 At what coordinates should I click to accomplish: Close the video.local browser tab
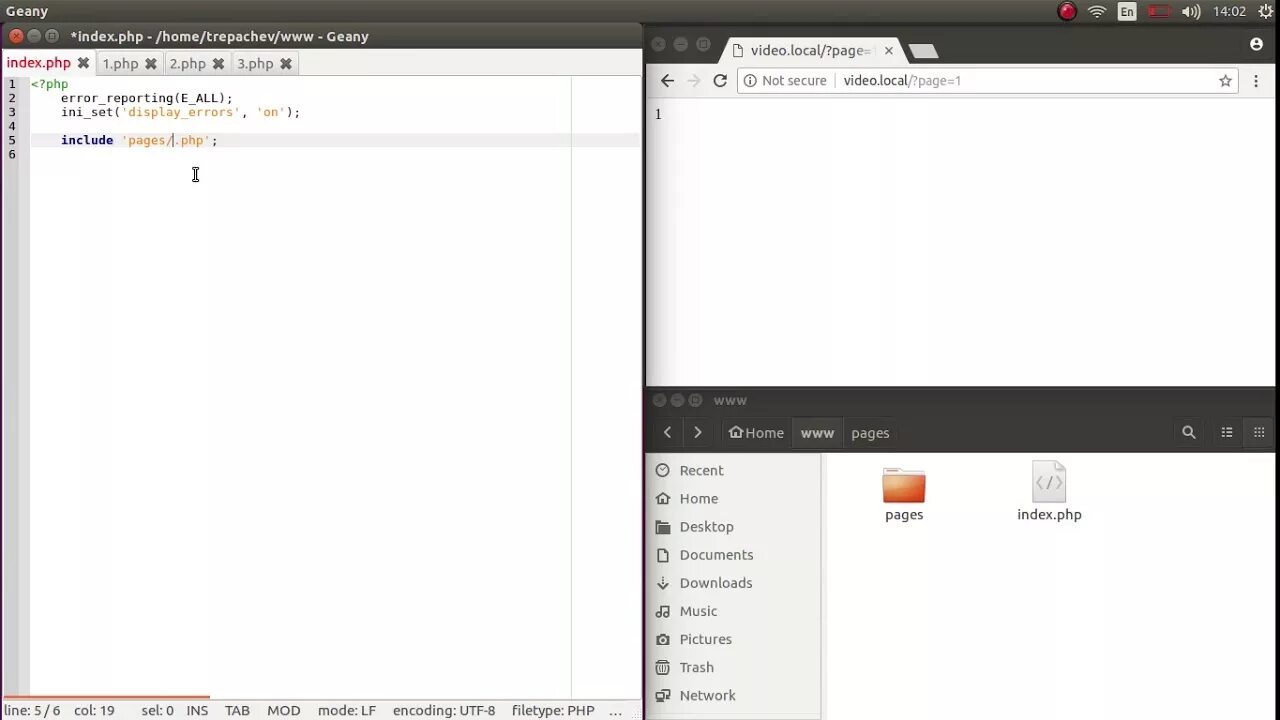[x=889, y=50]
